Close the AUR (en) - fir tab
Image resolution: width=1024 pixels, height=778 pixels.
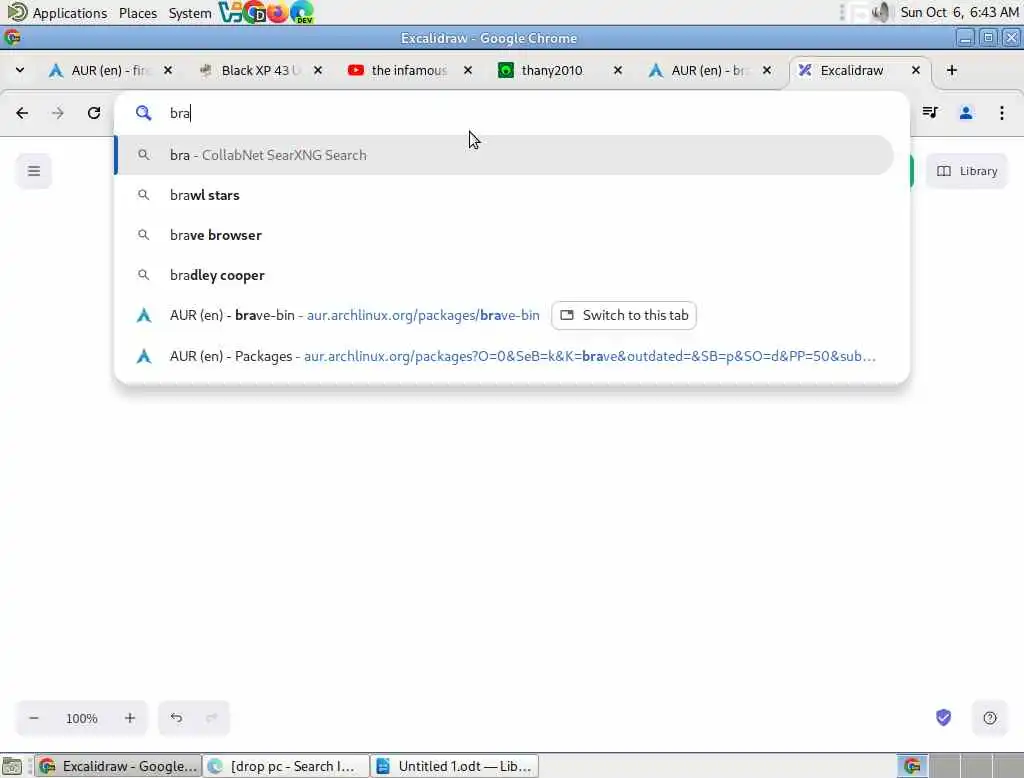click(x=168, y=70)
